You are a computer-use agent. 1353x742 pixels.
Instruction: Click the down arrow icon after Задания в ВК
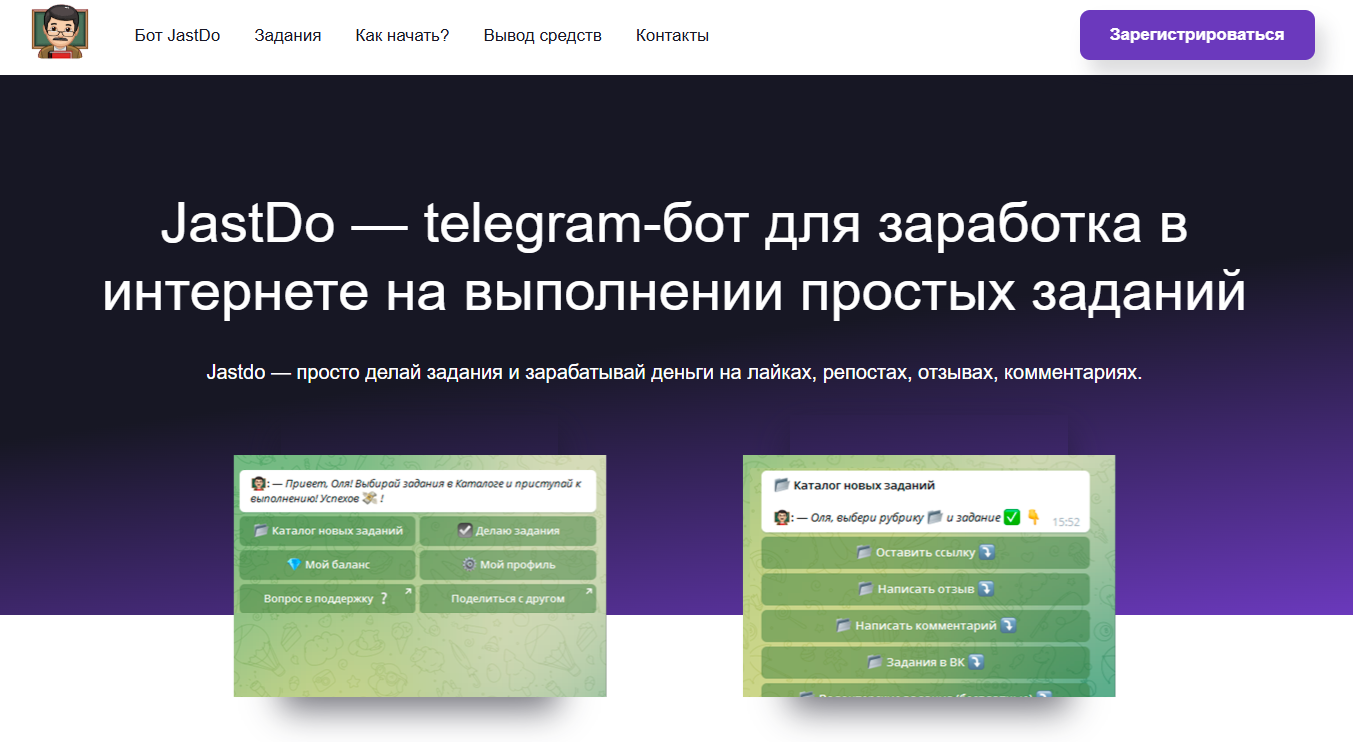pyautogui.click(x=977, y=662)
